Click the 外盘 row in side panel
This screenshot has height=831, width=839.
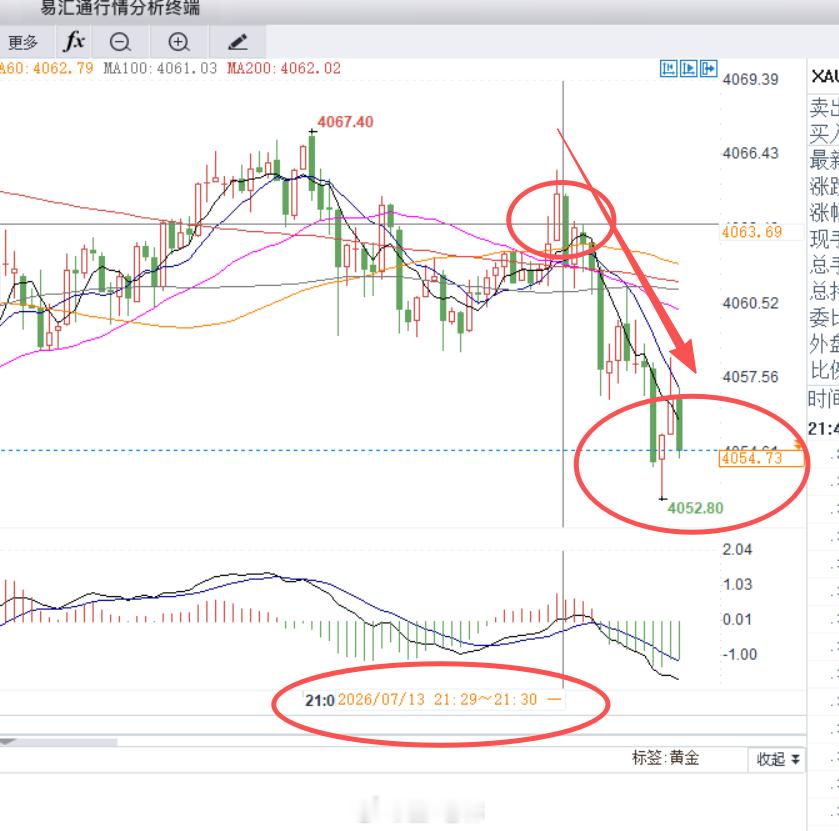tap(823, 344)
